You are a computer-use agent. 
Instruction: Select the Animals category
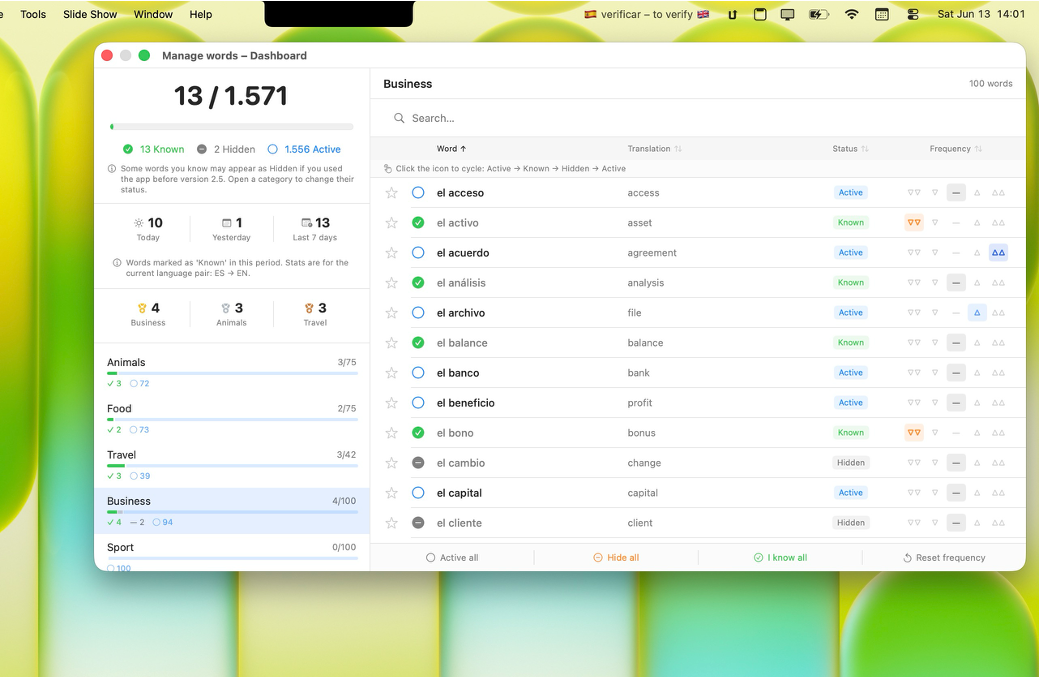point(231,372)
